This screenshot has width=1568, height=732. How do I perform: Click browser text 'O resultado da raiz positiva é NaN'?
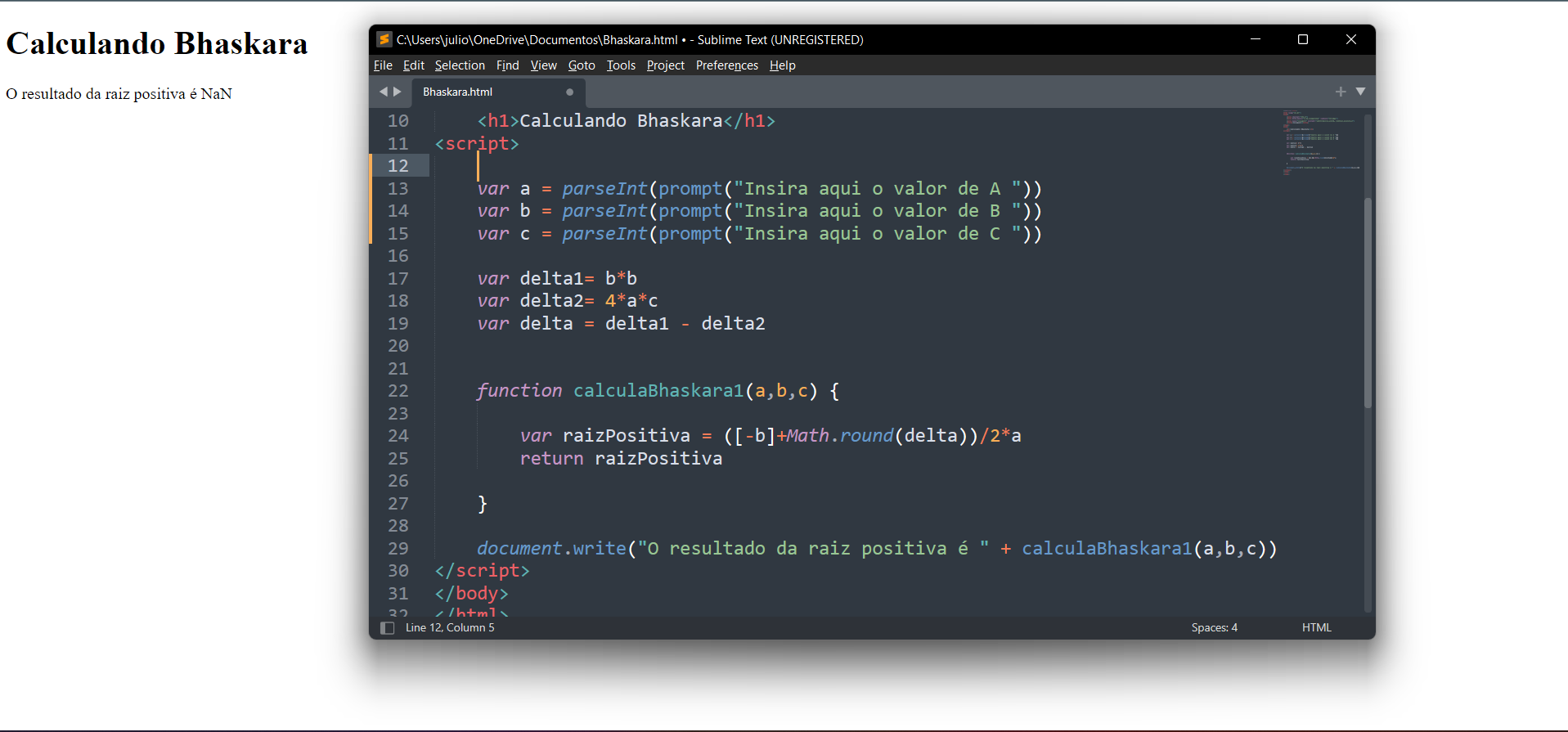click(119, 94)
